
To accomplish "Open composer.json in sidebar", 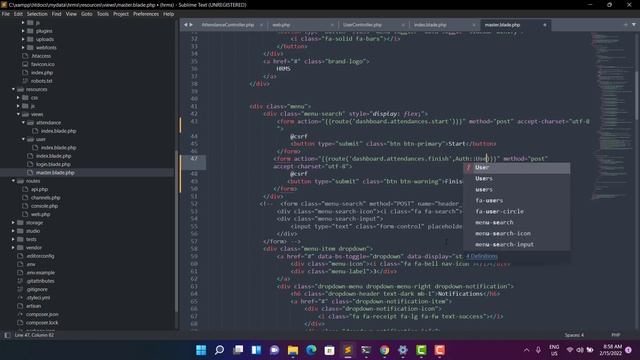I will coord(42,314).
